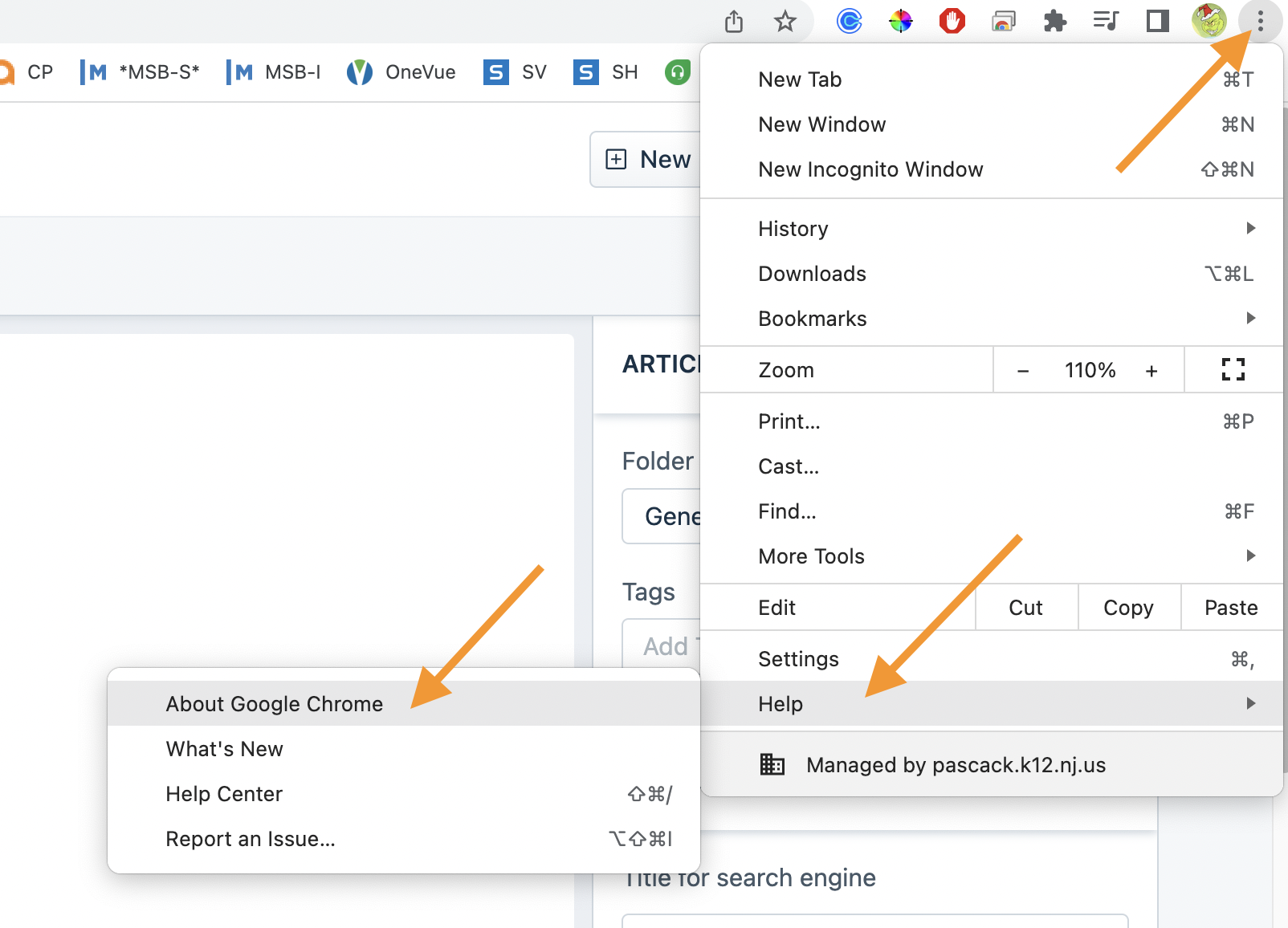Enter fullscreen mode icon
This screenshot has height=928, width=1288.
coord(1233,370)
